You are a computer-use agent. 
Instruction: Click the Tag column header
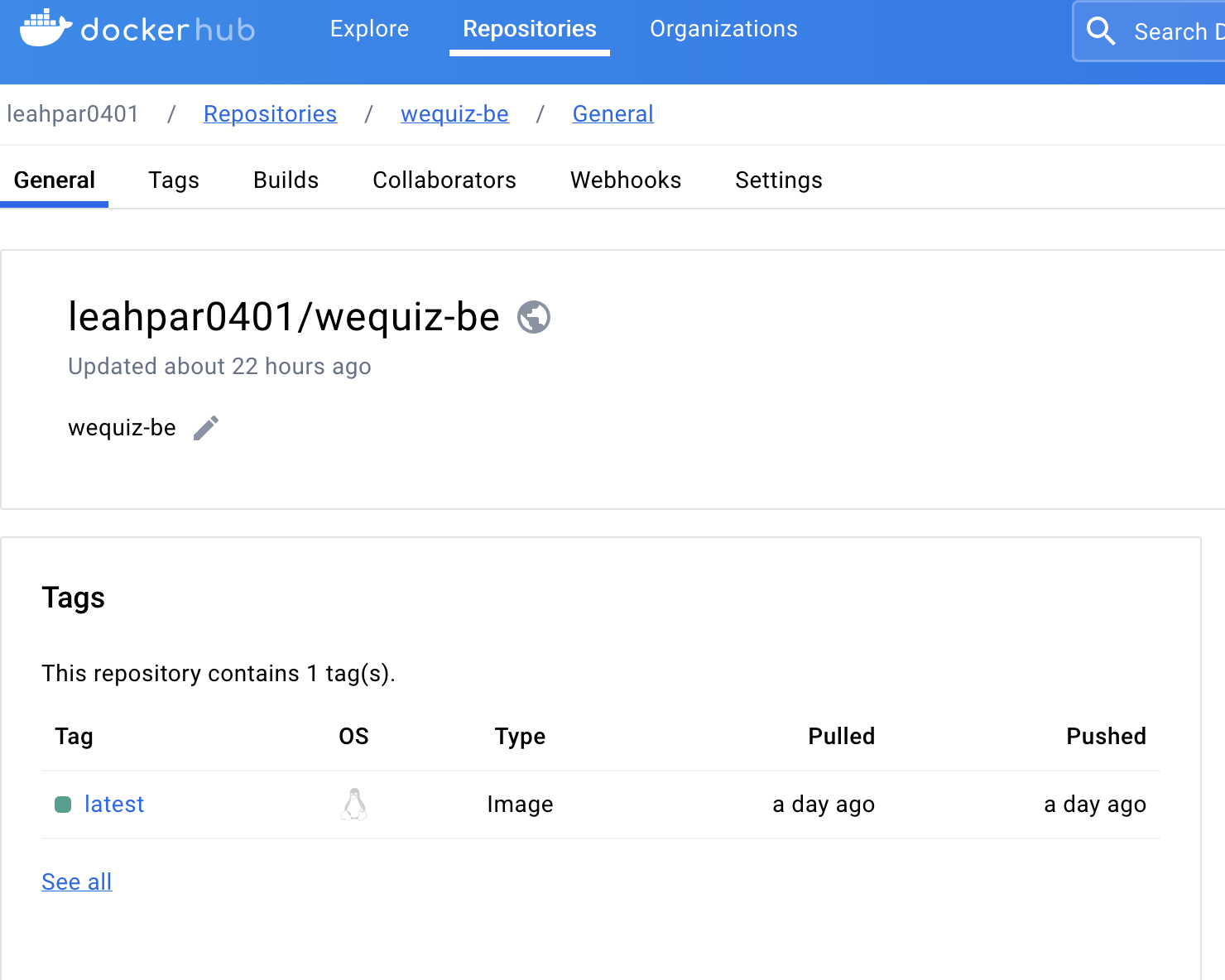click(74, 737)
